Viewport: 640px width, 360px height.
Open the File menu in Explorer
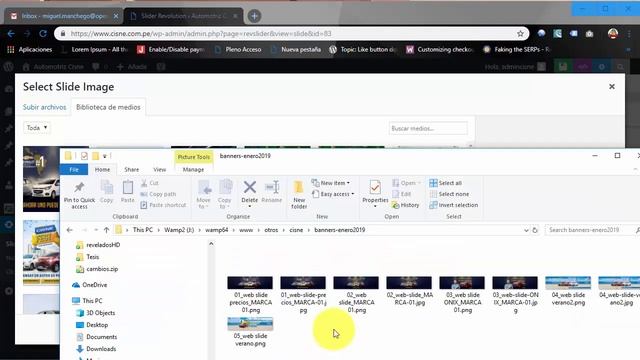[x=74, y=169]
